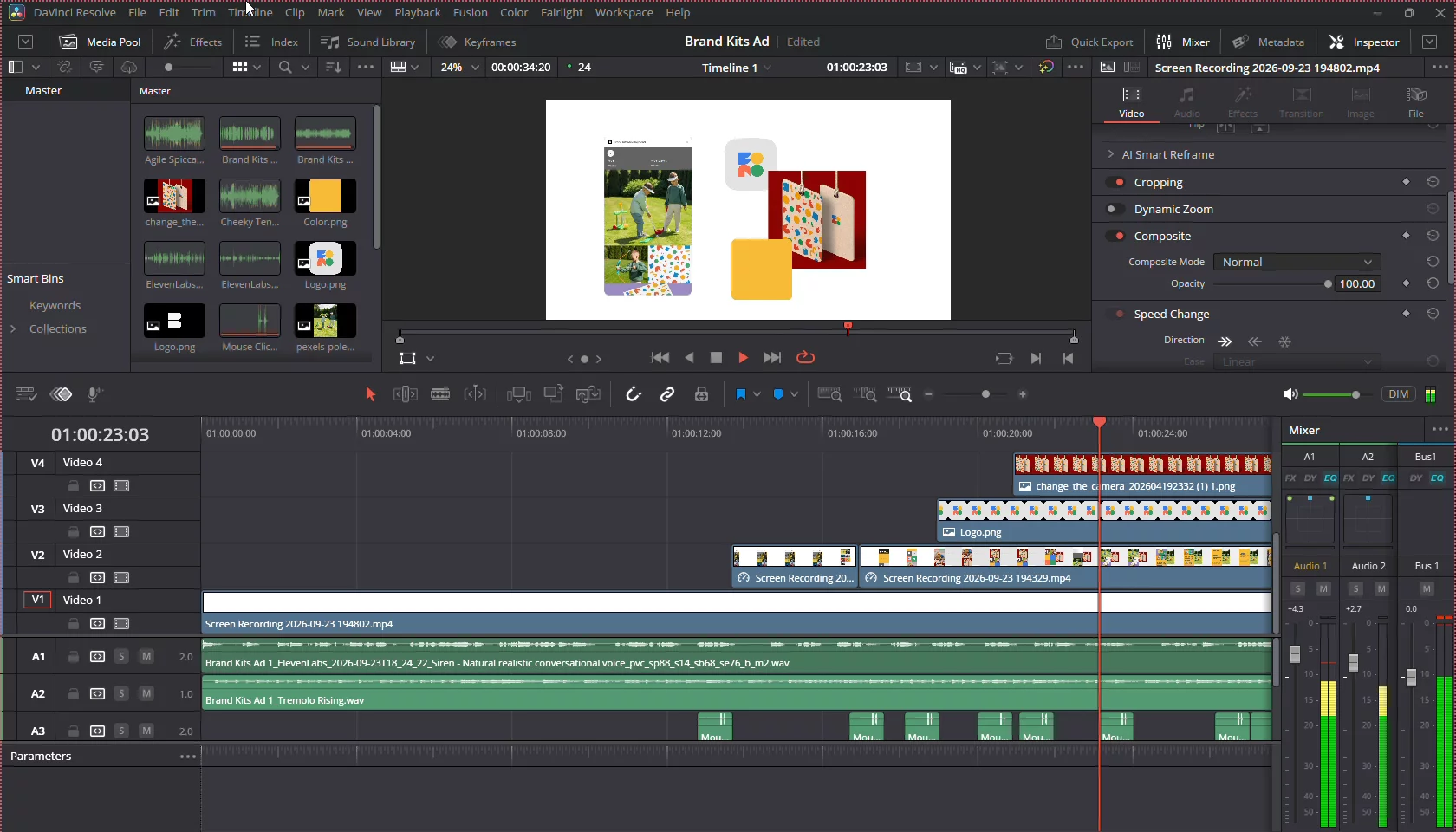Viewport: 1456px width, 832px height.
Task: Toggle the Cropping enable switch
Action: click(x=1115, y=182)
